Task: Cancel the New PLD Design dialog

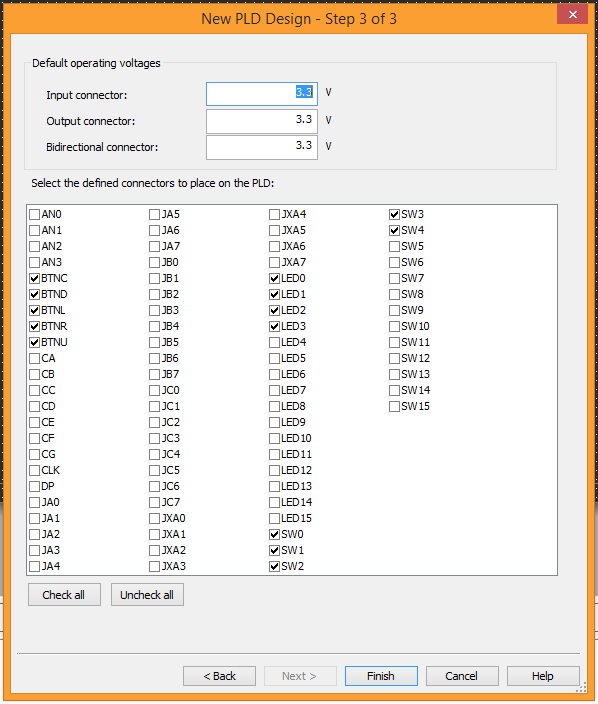Action: pyautogui.click(x=462, y=676)
